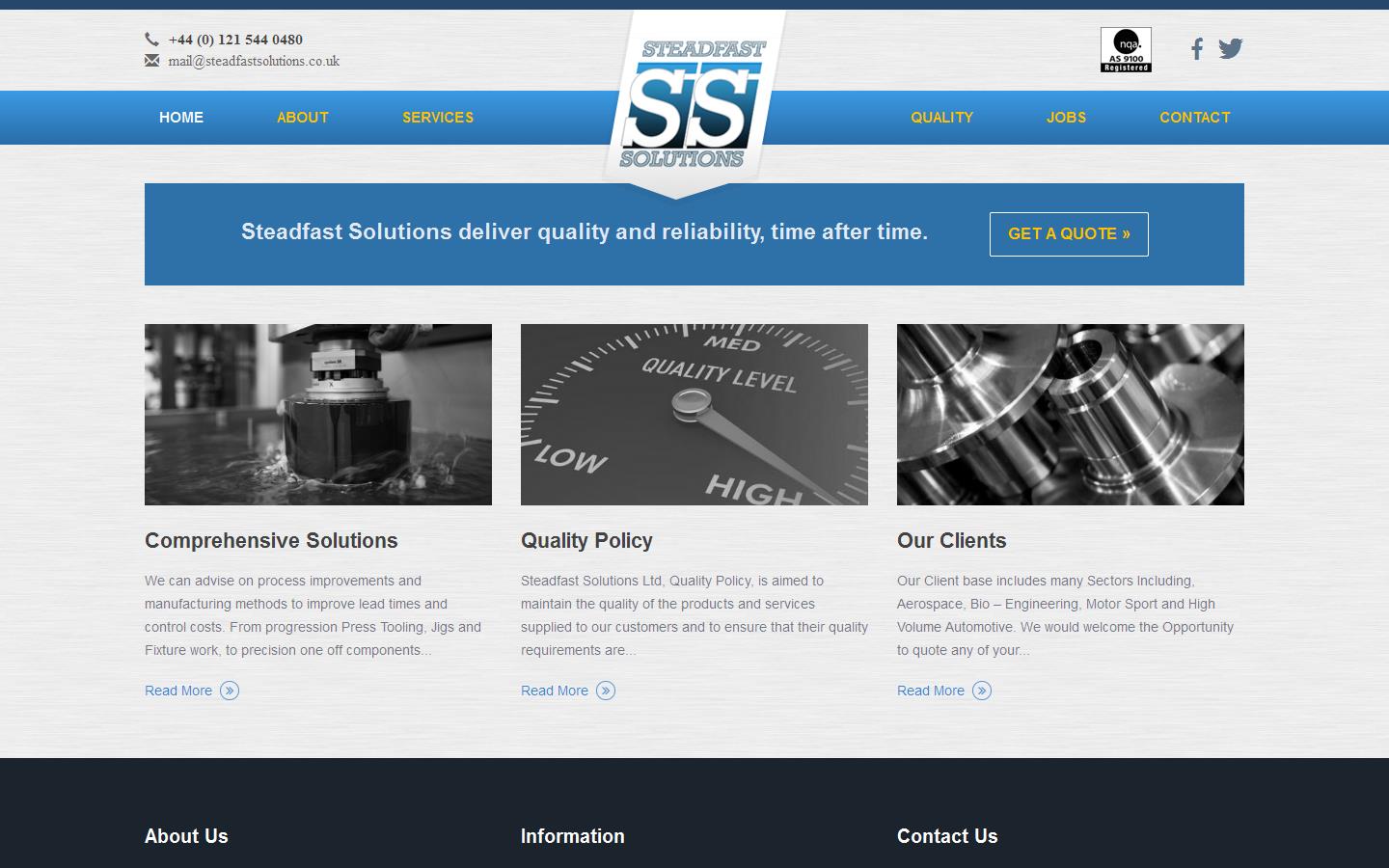
Task: Click the GET A QUOTE button
Action: [x=1068, y=233]
